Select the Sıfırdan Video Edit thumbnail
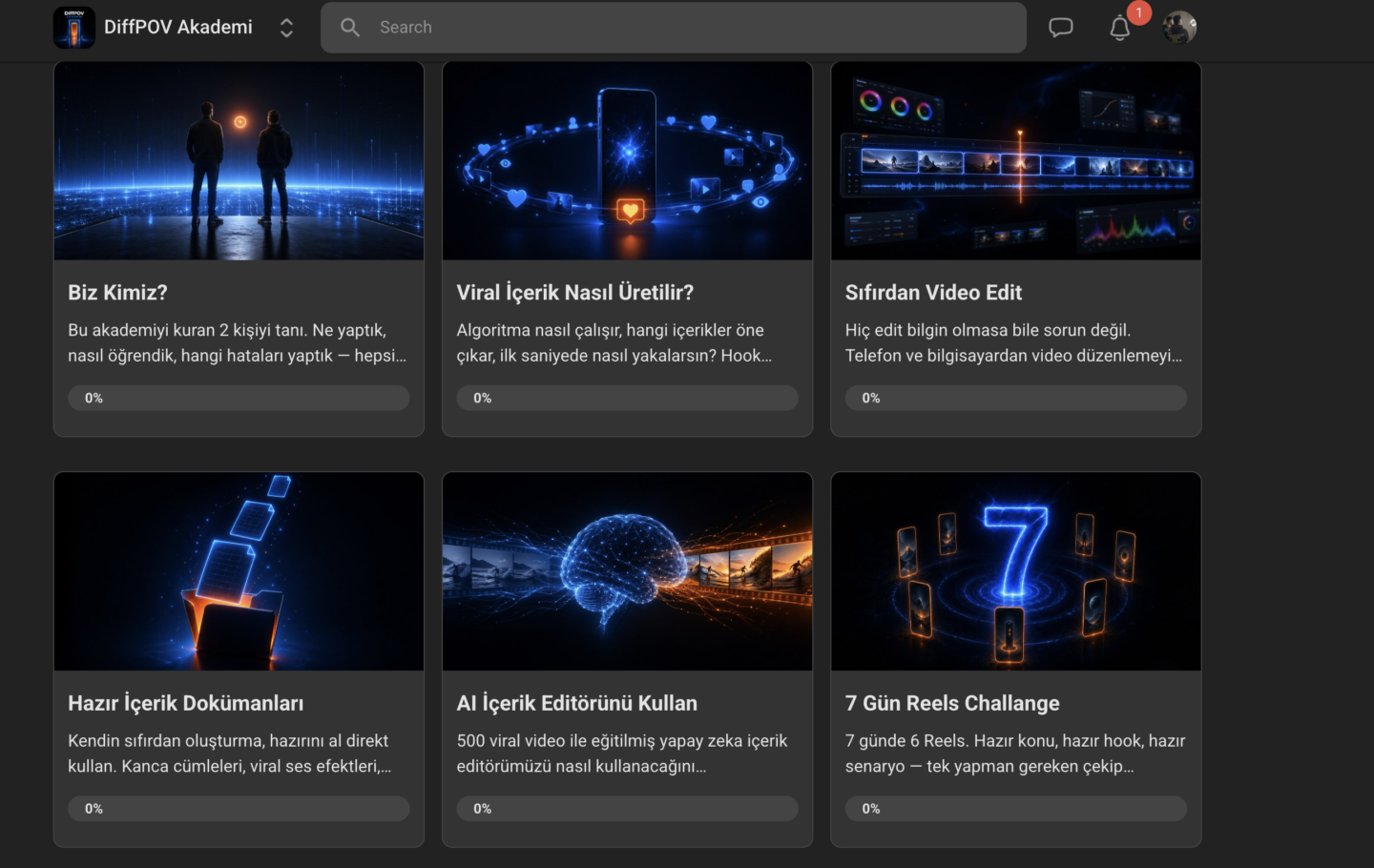This screenshot has width=1374, height=868. (1016, 161)
